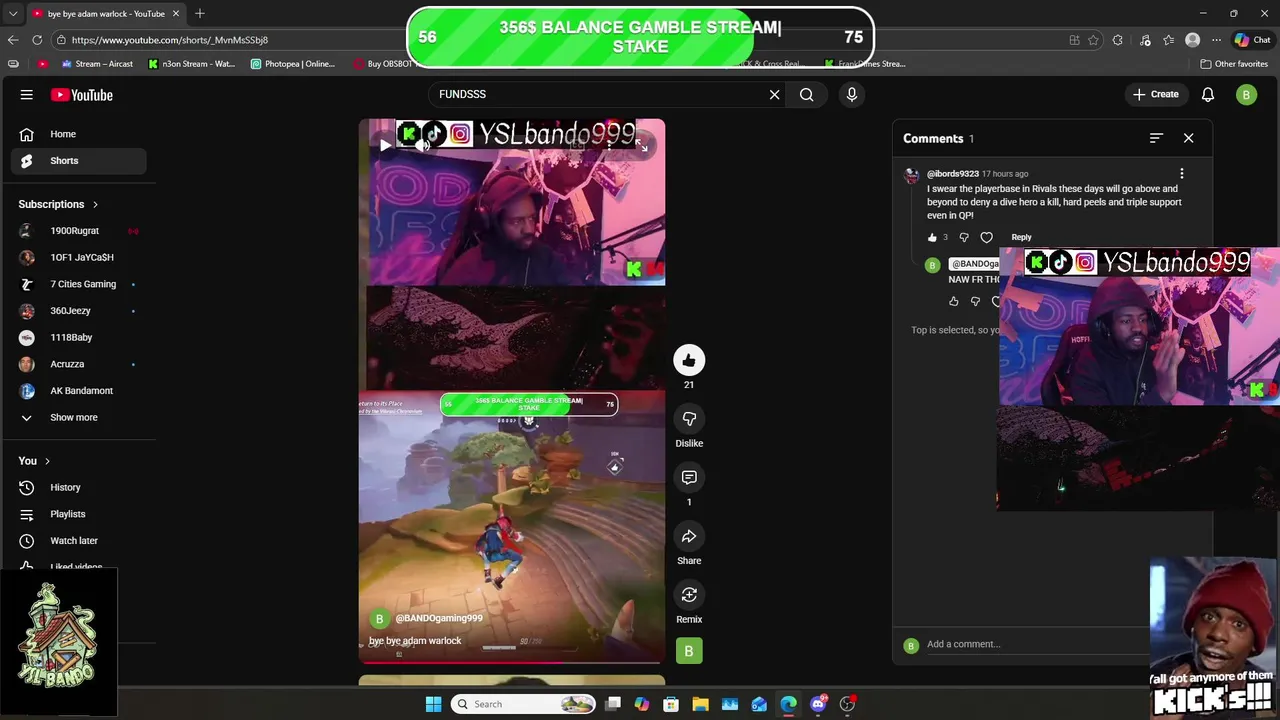Toggle the short's volume mute icon
The height and width of the screenshot is (720, 1280).
(424, 145)
